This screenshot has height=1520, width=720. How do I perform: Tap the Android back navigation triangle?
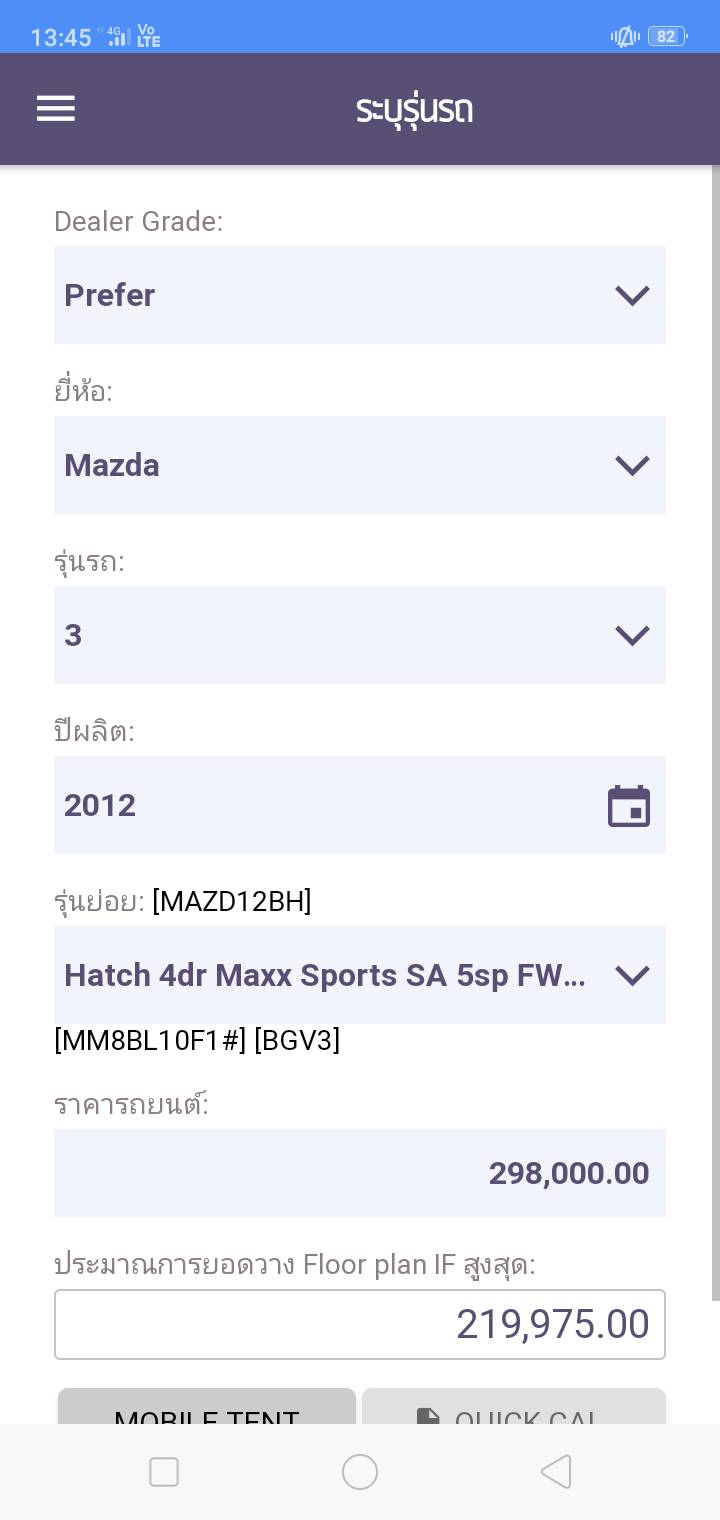tap(556, 1472)
